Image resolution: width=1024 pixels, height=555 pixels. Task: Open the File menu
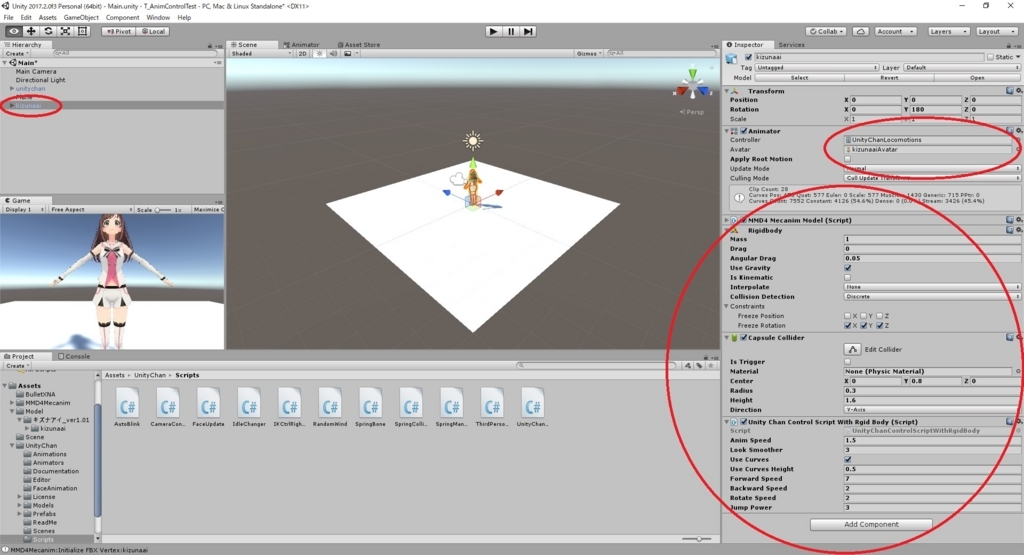[x=8, y=18]
